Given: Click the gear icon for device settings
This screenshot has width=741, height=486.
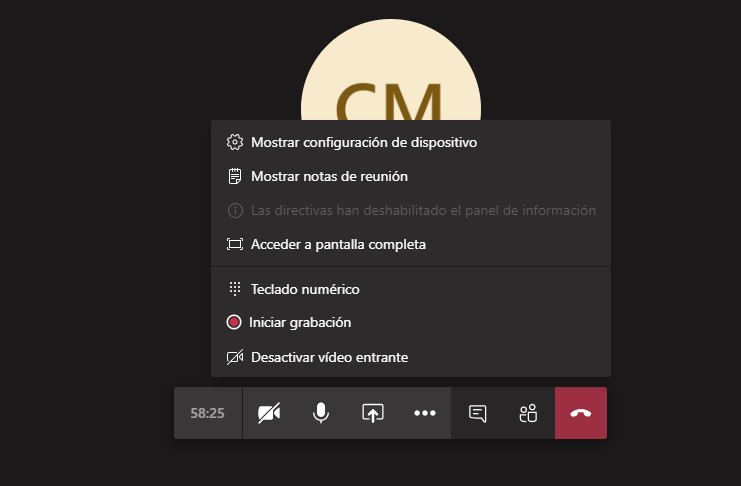Looking at the screenshot, I should 235,142.
